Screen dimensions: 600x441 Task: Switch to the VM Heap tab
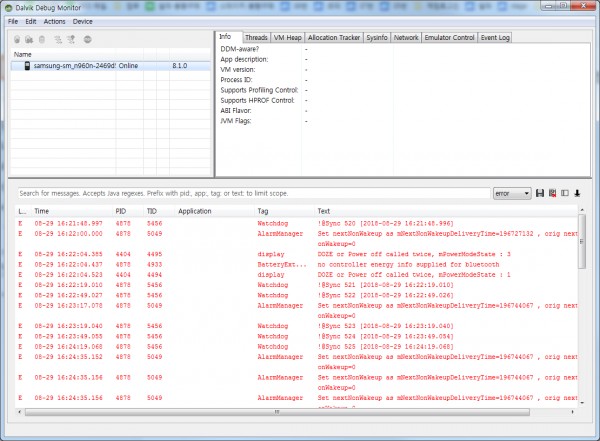pos(288,38)
